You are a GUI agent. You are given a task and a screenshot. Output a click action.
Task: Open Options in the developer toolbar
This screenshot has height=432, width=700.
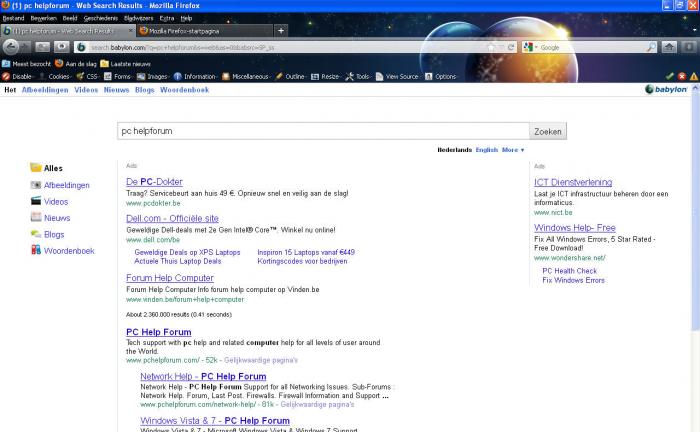[441, 77]
